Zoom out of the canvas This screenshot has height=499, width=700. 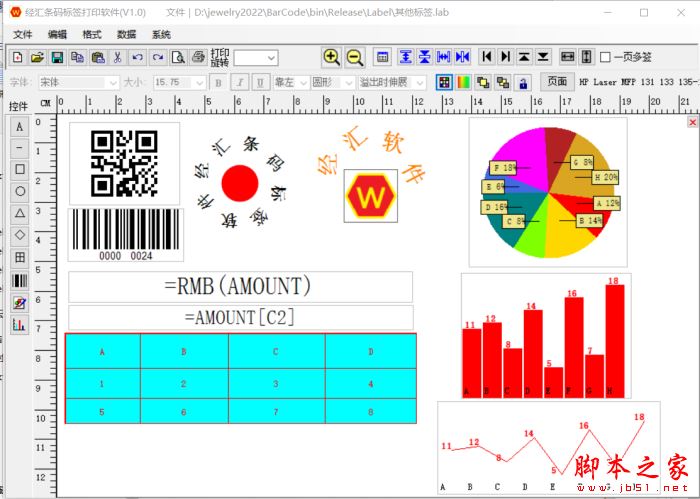tap(355, 57)
